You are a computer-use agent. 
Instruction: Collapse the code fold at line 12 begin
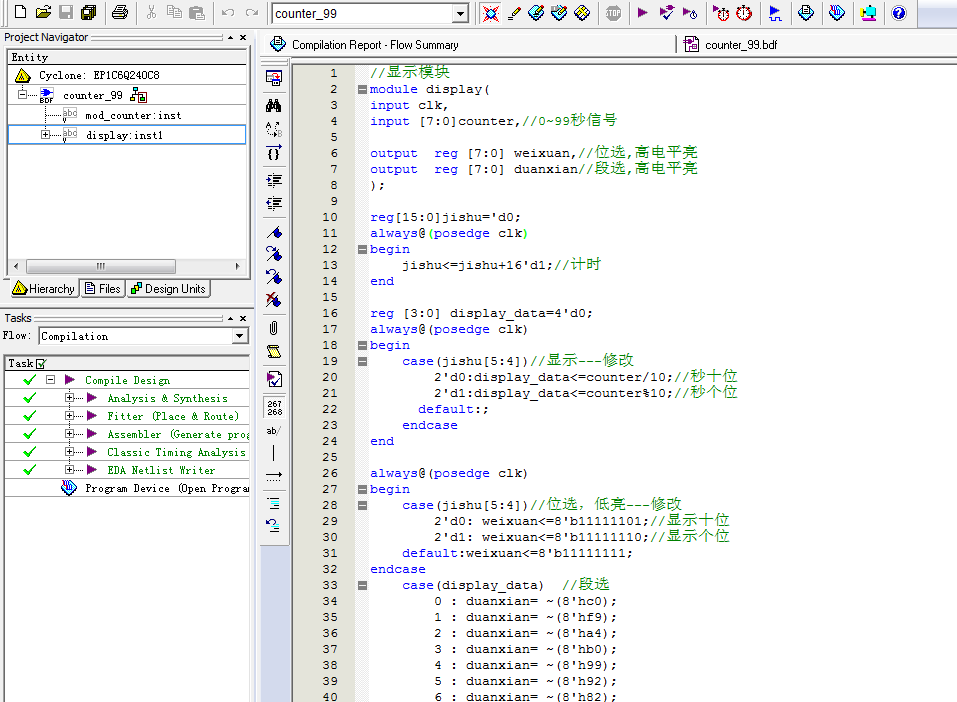coord(361,249)
